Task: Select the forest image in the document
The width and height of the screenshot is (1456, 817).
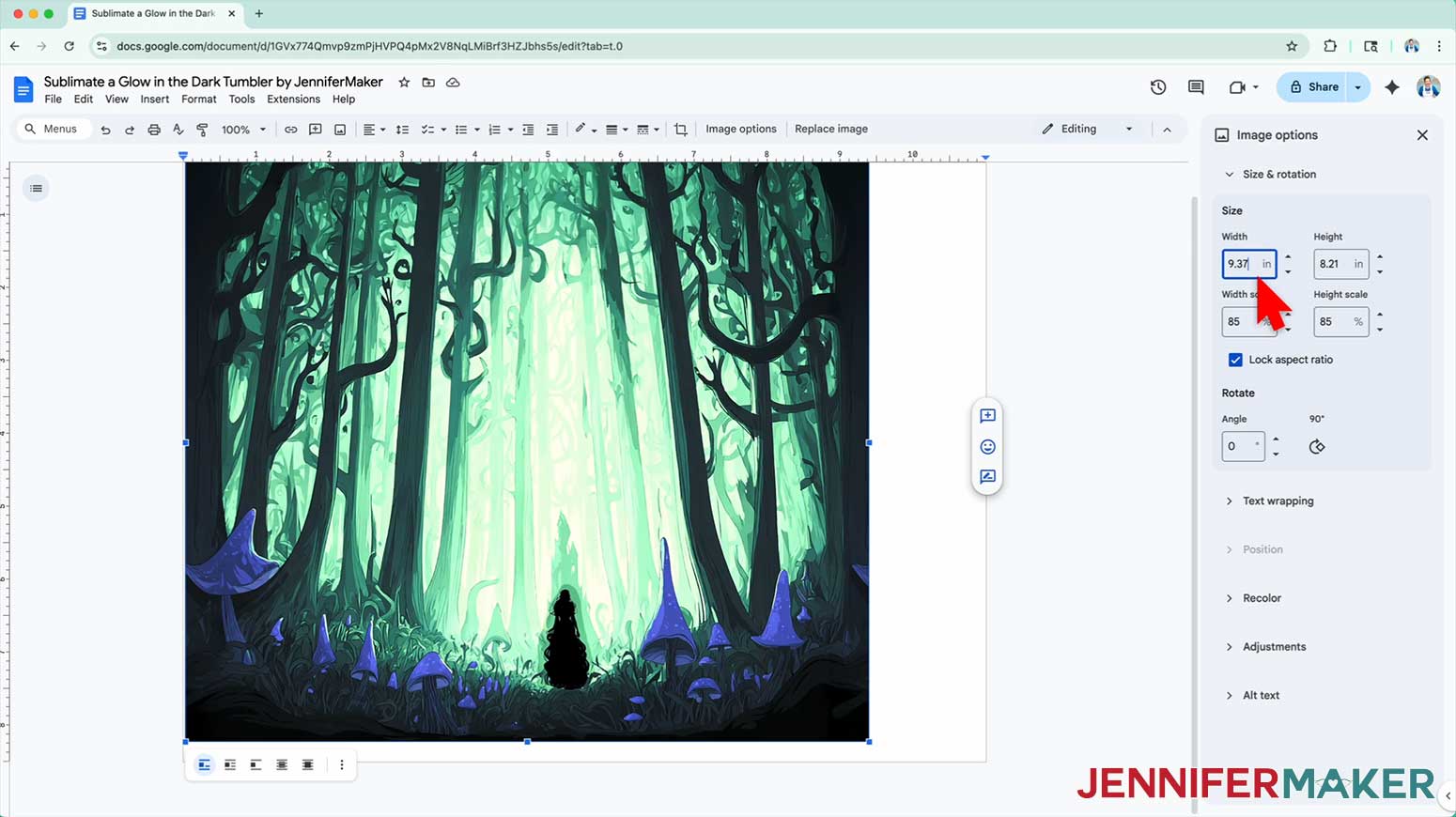Action: coord(527,452)
